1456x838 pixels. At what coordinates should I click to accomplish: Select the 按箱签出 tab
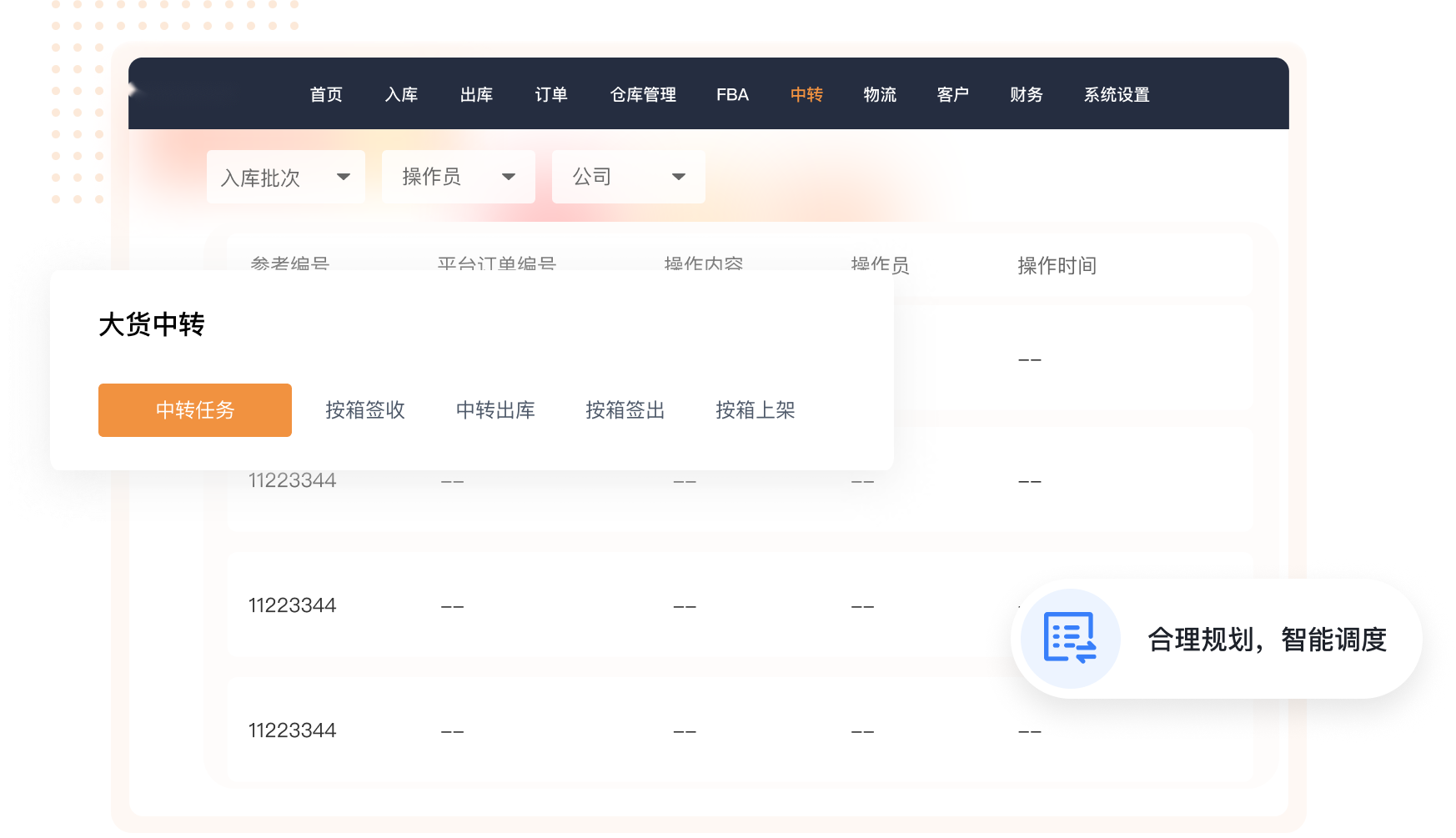coord(625,410)
